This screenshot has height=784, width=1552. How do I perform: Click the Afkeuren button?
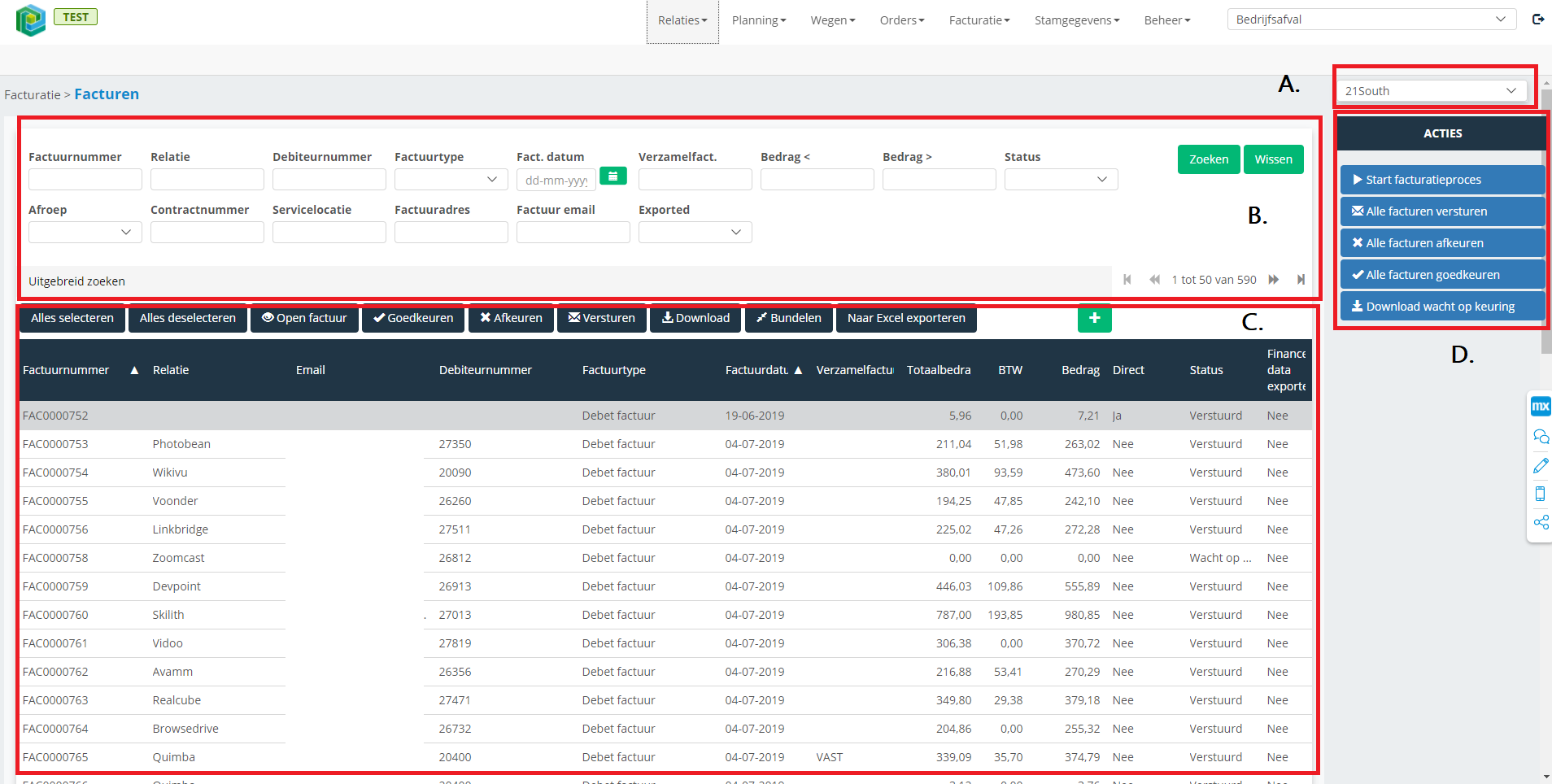point(511,318)
